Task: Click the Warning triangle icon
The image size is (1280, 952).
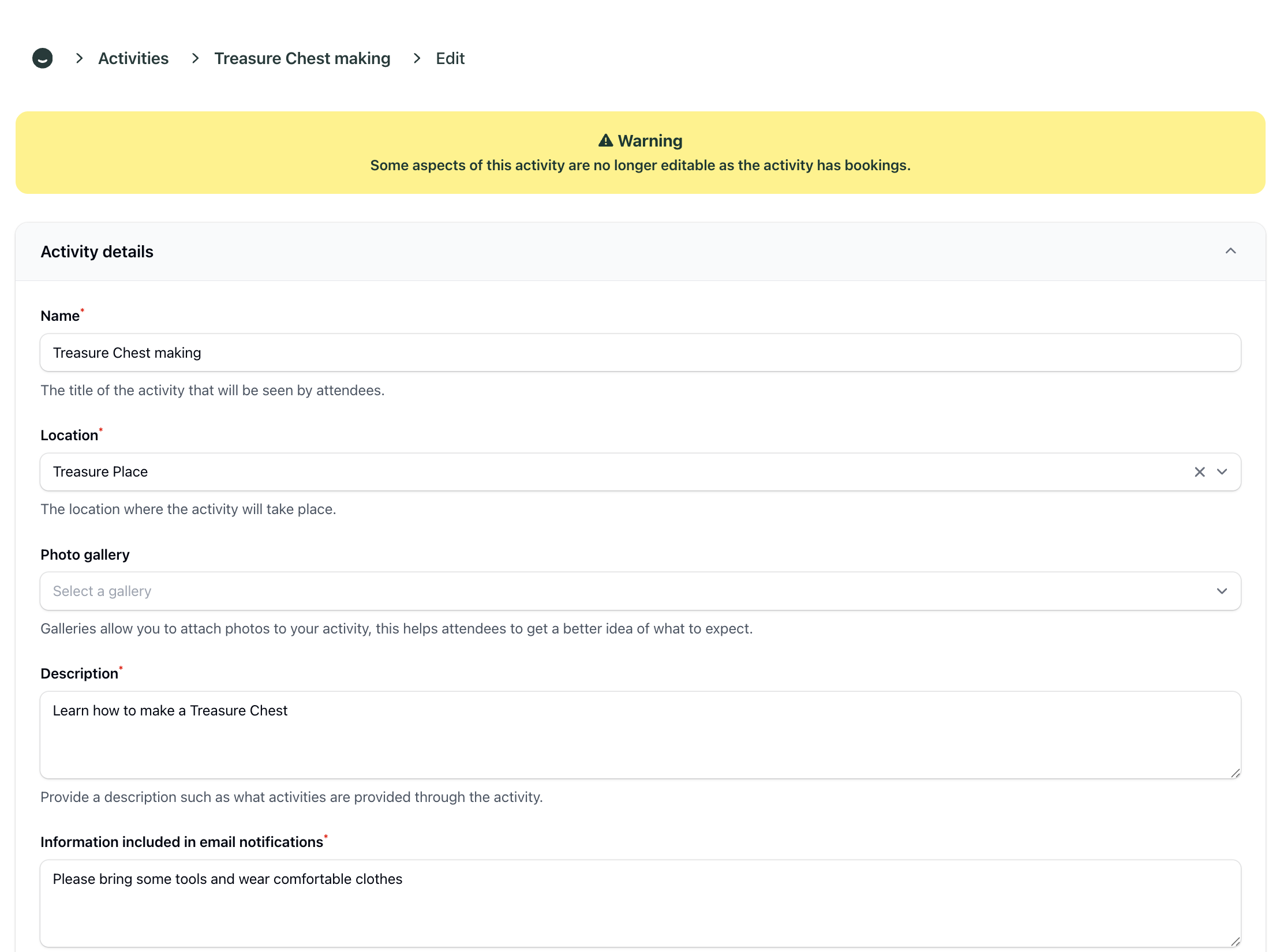Action: [605, 140]
